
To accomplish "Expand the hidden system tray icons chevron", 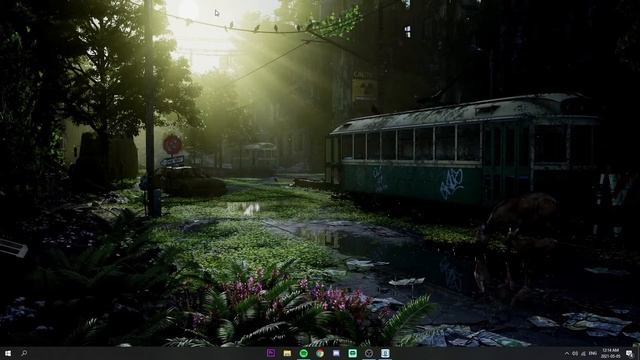I will pos(567,353).
